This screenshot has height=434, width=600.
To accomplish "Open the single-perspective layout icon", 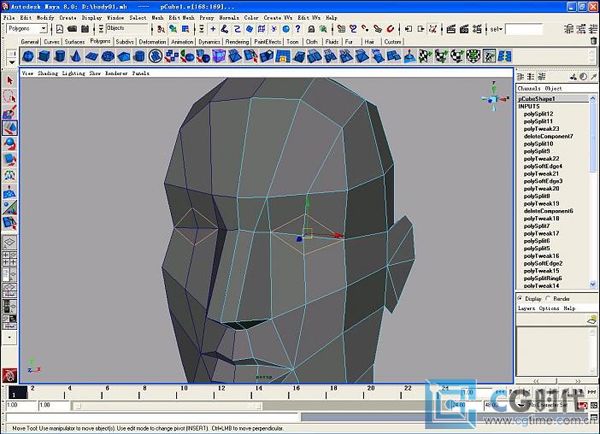I will point(10,242).
